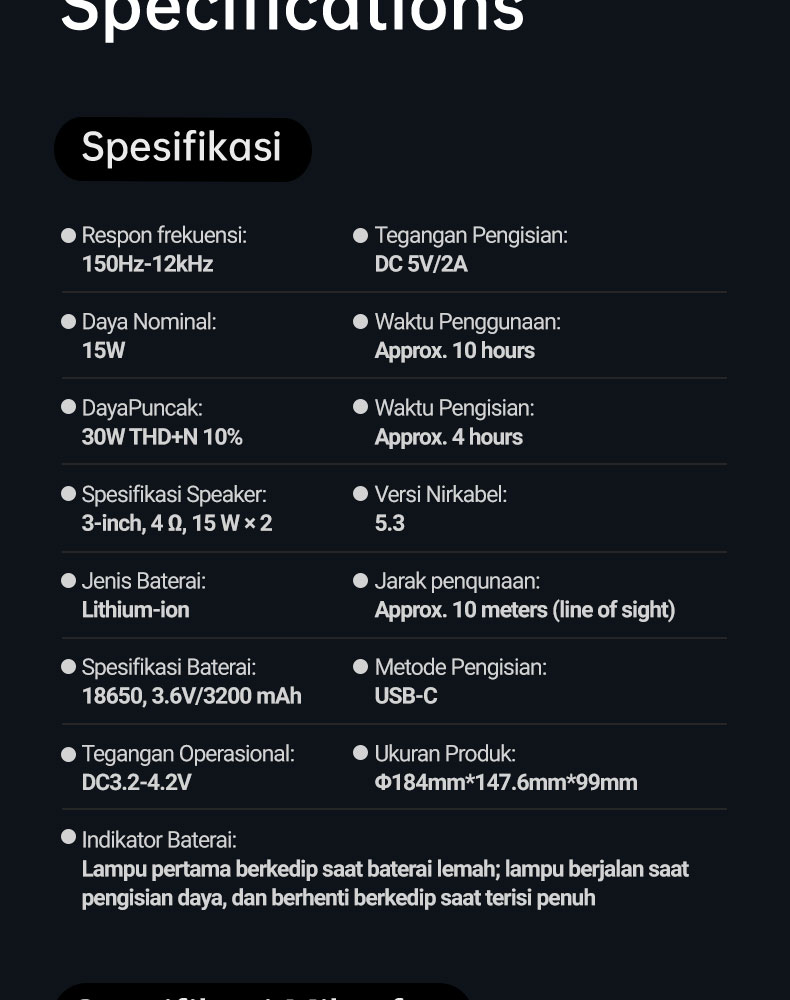Select the 150Hz-12kHz value text
790x1000 pixels.
(x=147, y=264)
